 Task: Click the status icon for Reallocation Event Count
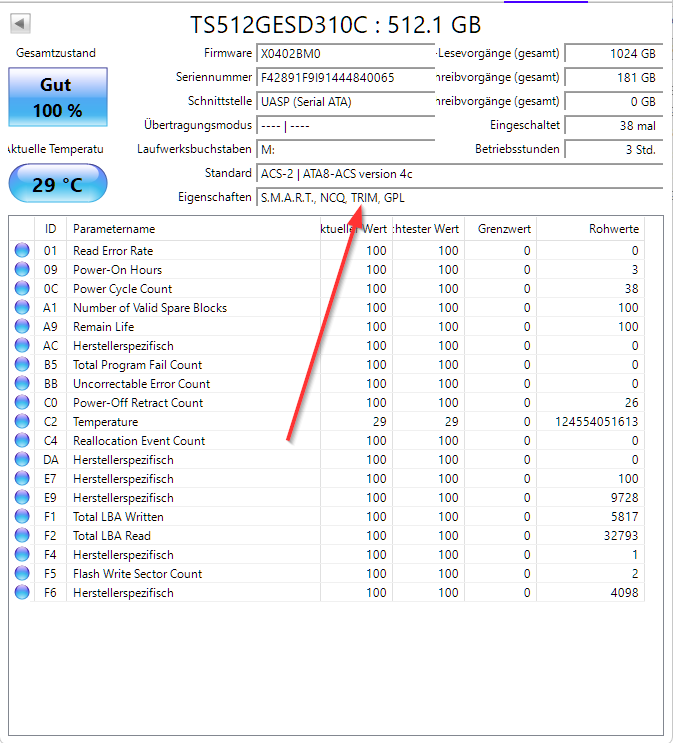pos(22,440)
